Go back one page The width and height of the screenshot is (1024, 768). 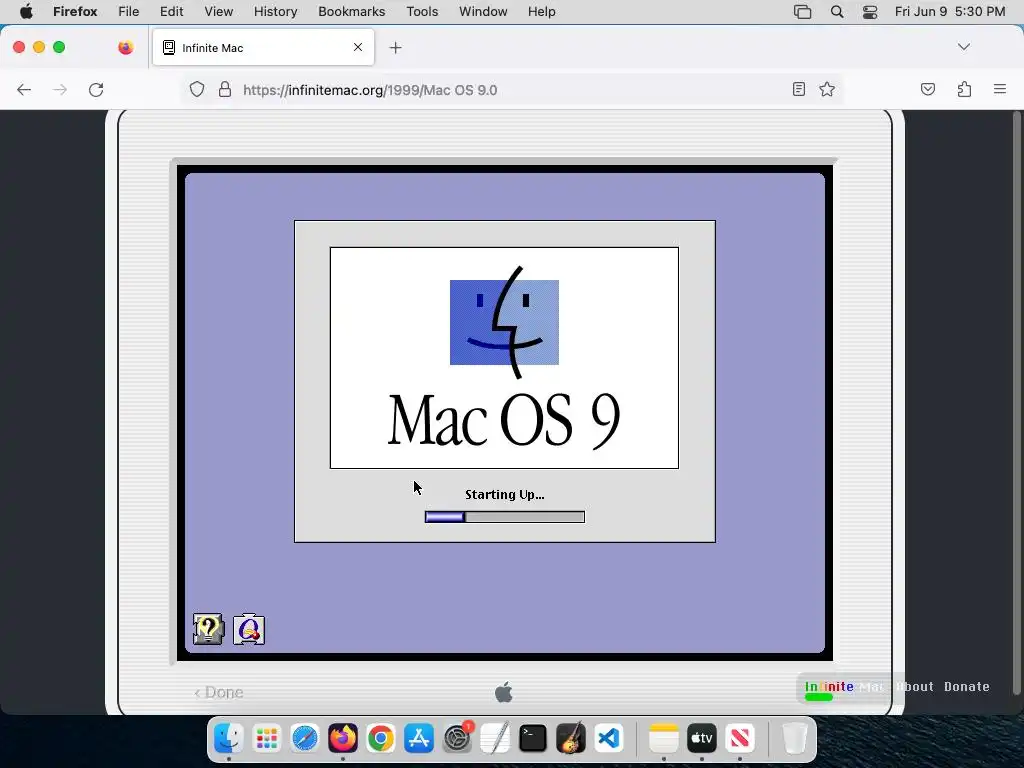coord(24,89)
